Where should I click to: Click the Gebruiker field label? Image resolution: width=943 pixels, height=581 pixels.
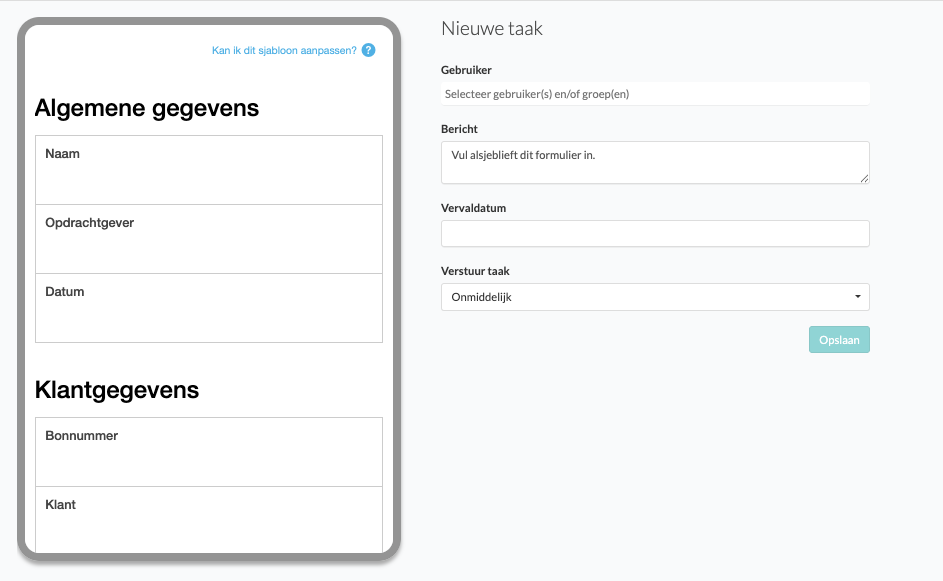pyautogui.click(x=466, y=70)
